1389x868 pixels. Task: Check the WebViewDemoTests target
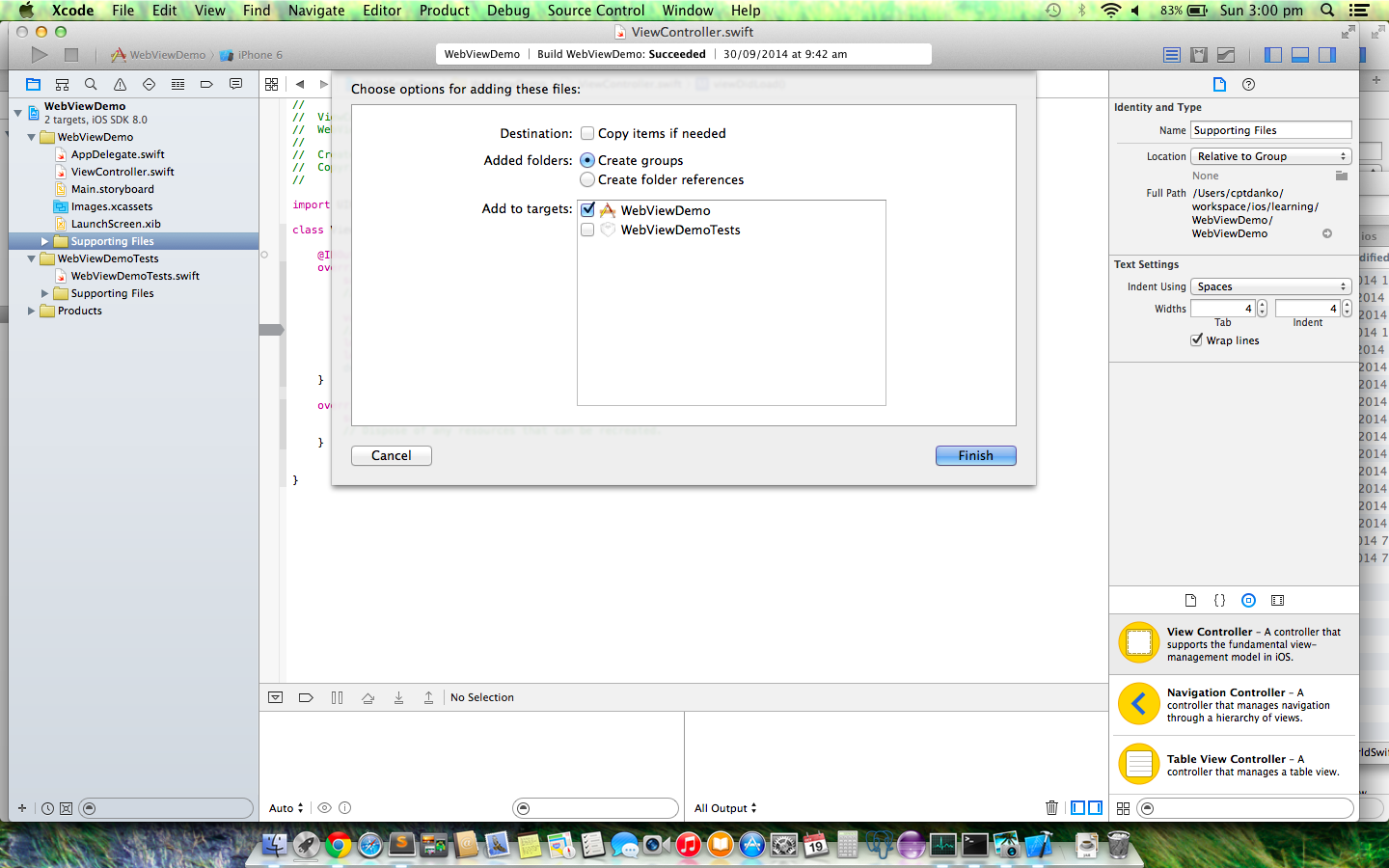tap(587, 230)
